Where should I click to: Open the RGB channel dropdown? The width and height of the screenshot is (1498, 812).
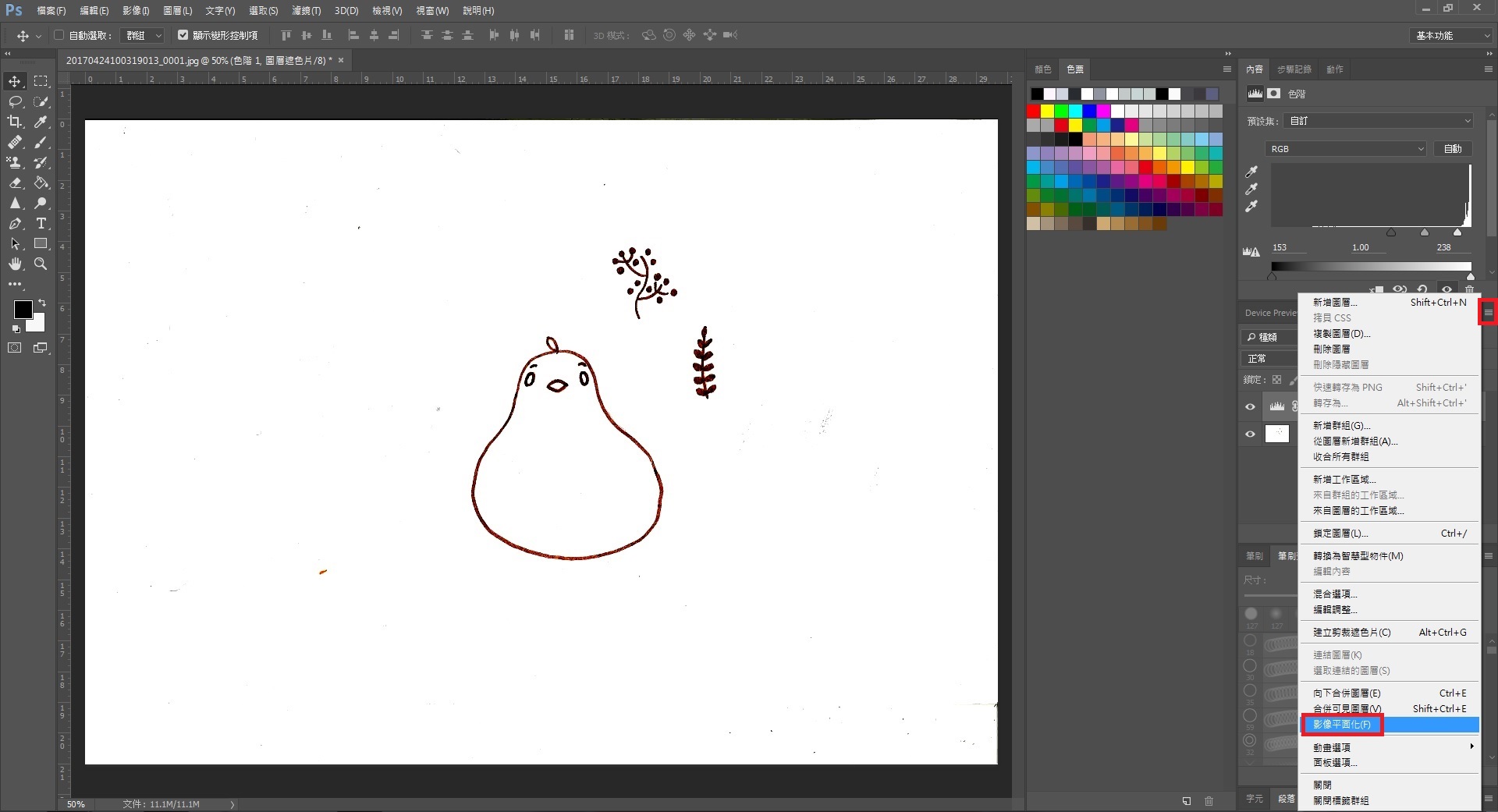pyautogui.click(x=1346, y=149)
